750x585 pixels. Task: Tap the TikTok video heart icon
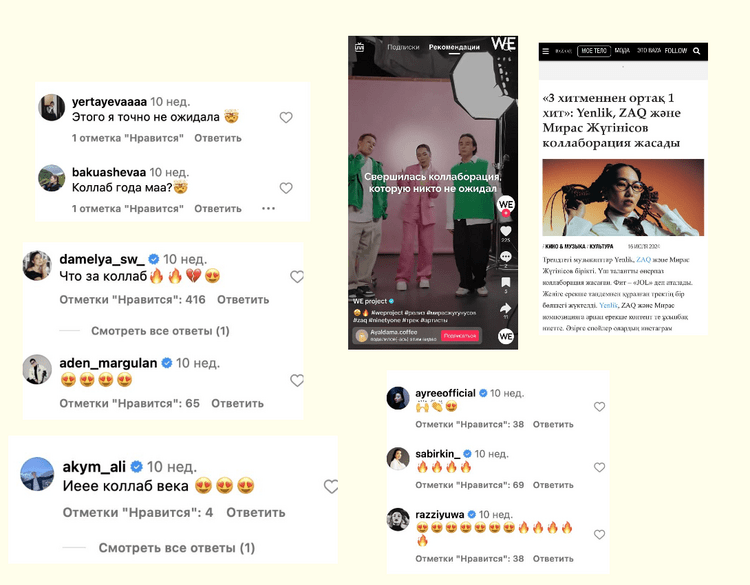(x=506, y=232)
